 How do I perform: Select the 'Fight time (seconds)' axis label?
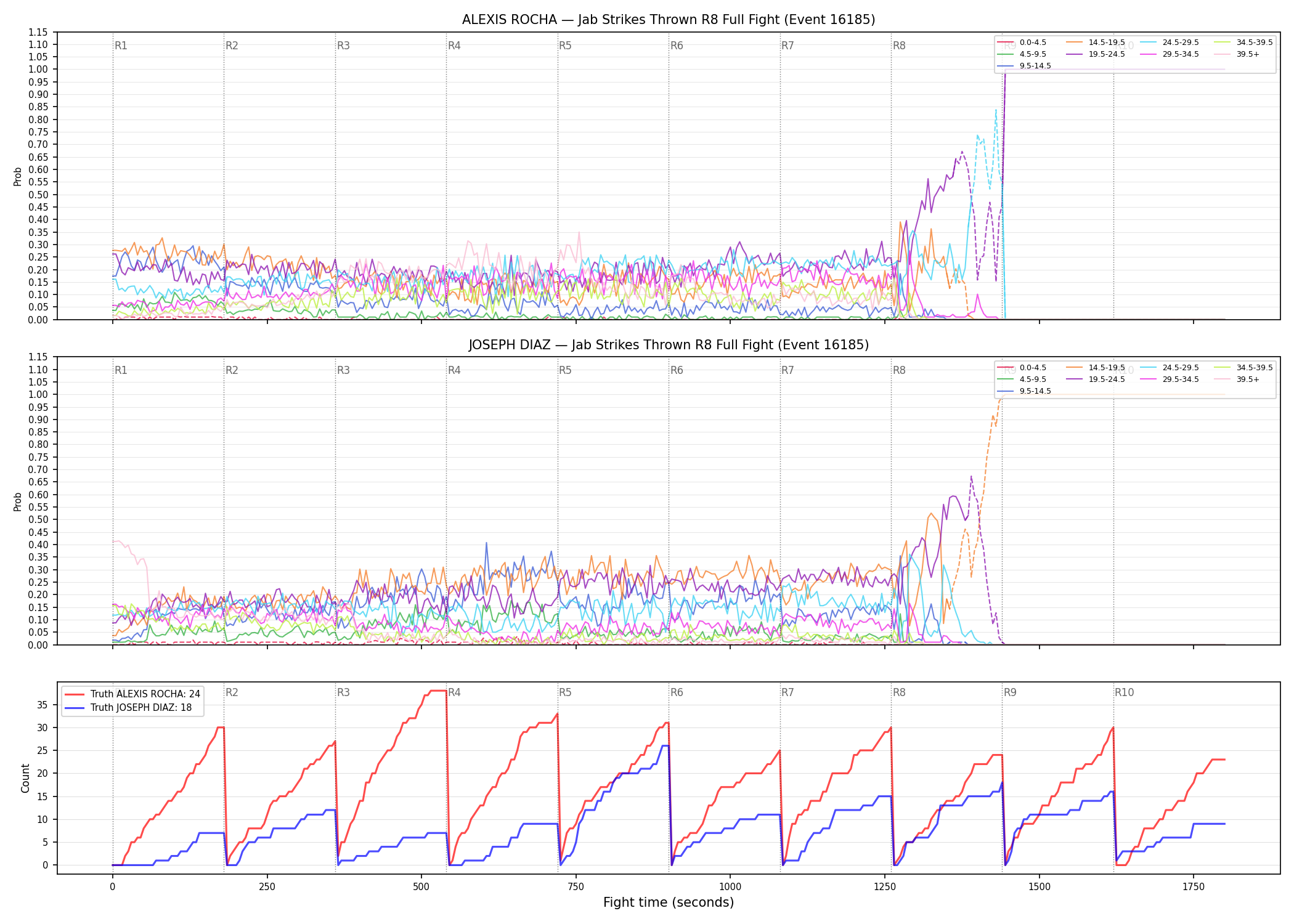tap(669, 902)
